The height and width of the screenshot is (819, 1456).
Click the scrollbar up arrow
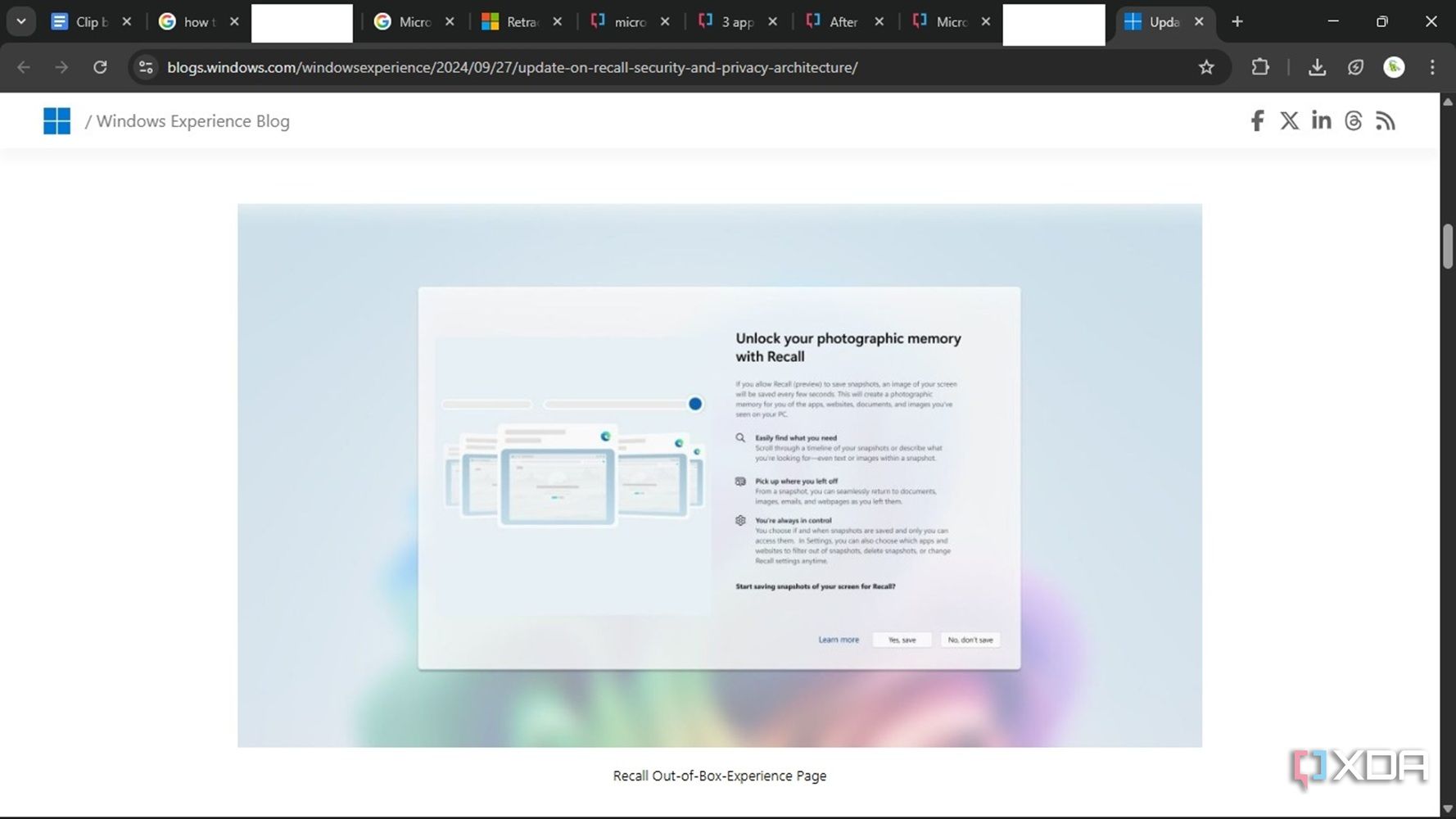click(1447, 102)
